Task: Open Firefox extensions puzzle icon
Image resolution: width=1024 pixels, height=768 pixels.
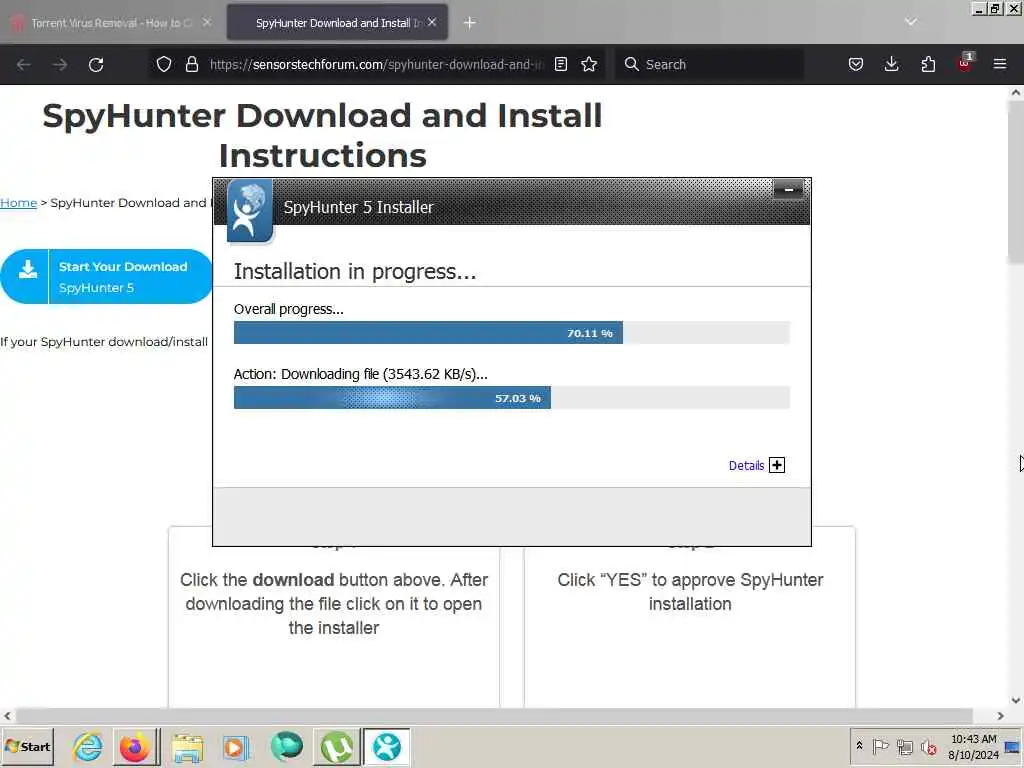Action: 928,64
